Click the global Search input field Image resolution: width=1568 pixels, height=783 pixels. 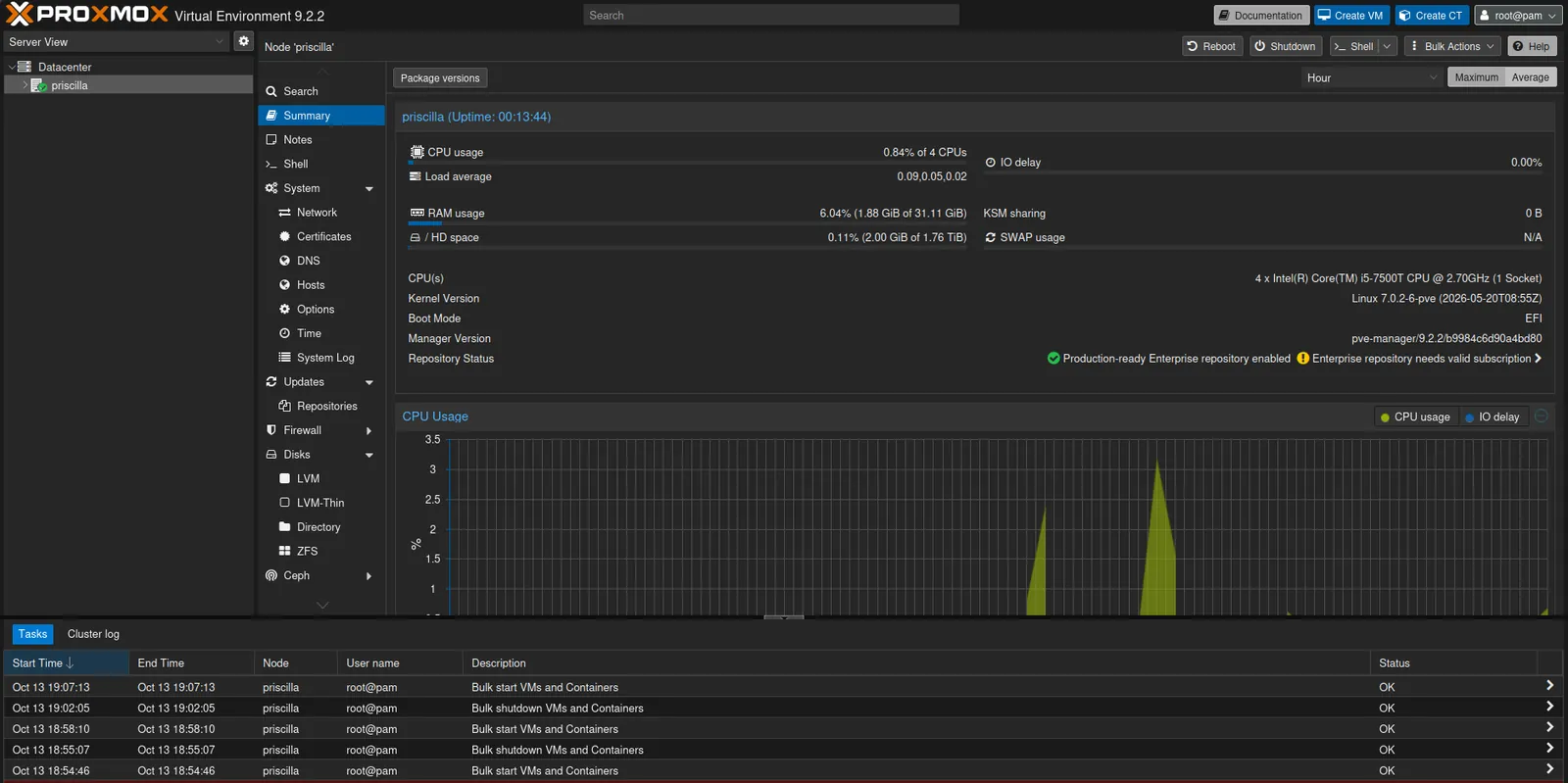pos(771,16)
